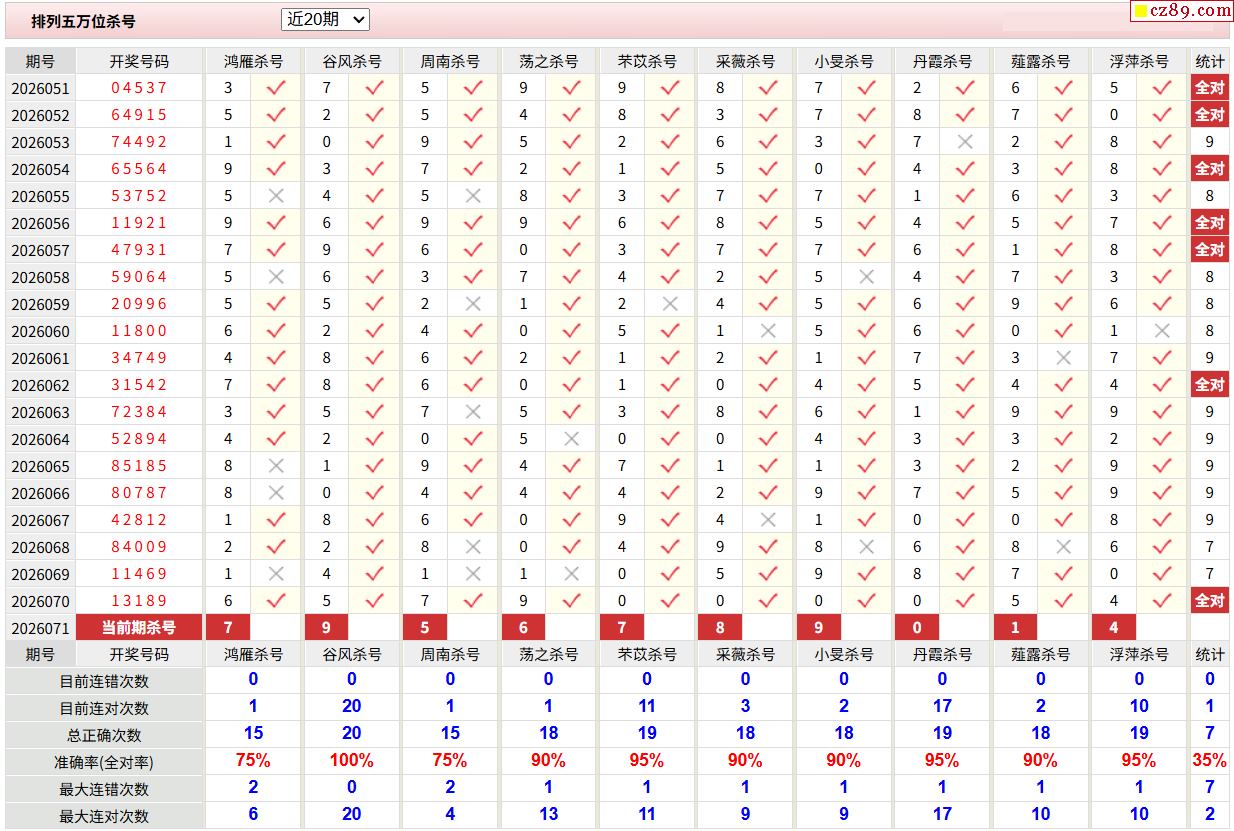Click the winning number 04537
This screenshot has width=1234, height=831.
pos(139,88)
